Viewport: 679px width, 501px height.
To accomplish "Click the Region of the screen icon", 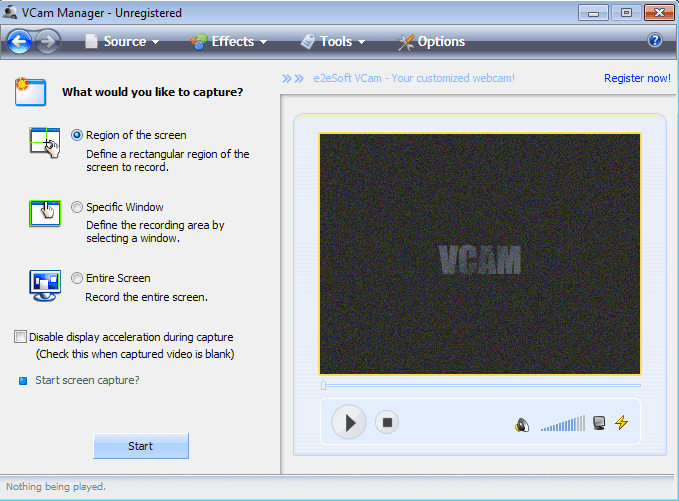I will tap(45, 142).
